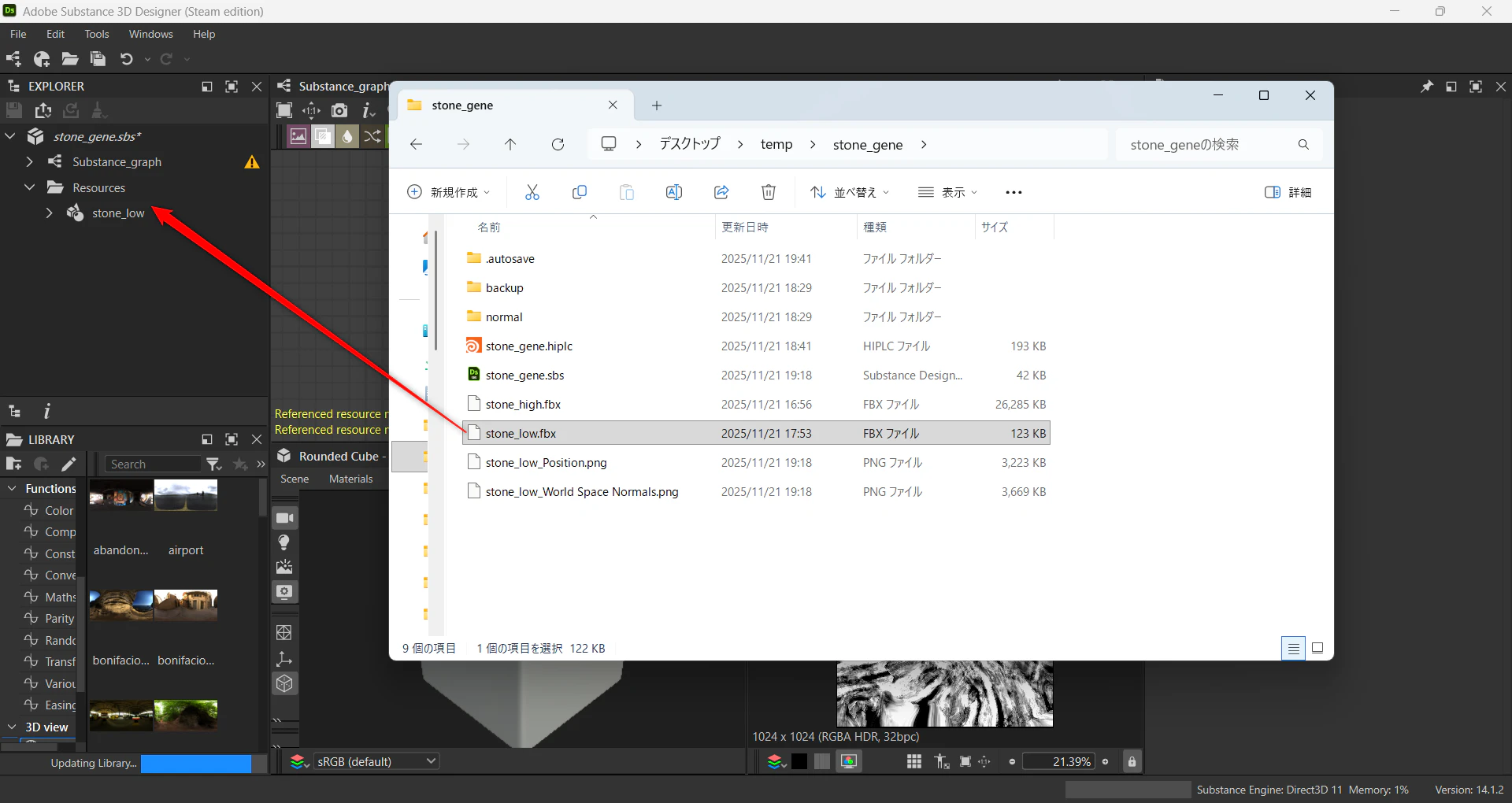Click the Cut scissors icon in file explorer
The width and height of the screenshot is (1512, 803).
pos(532,192)
